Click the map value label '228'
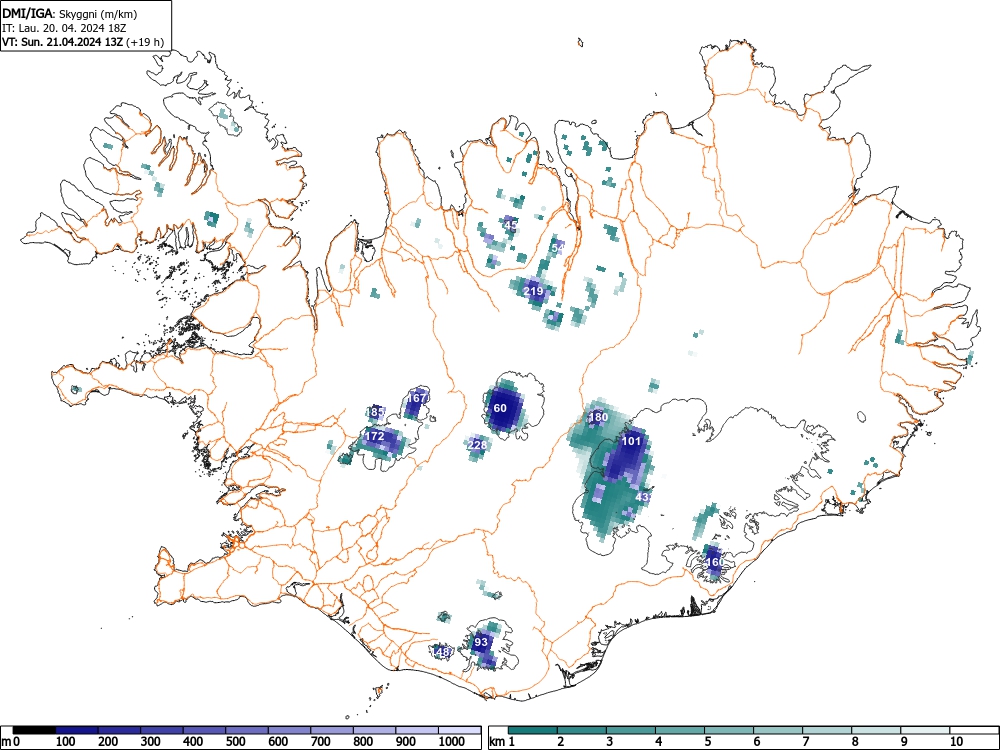Viewport: 1000px width, 750px height. (477, 445)
